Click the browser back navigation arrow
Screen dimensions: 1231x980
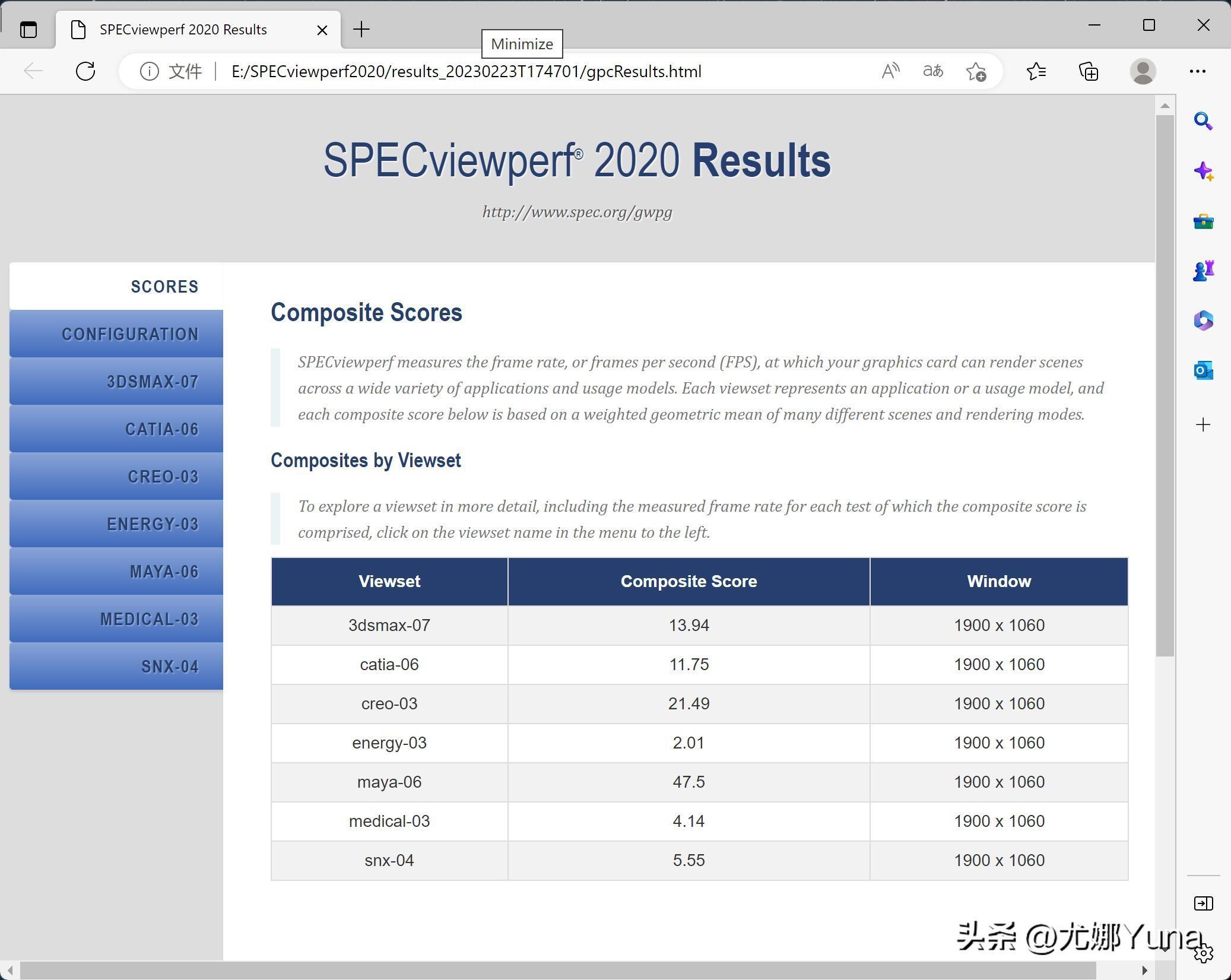click(33, 71)
